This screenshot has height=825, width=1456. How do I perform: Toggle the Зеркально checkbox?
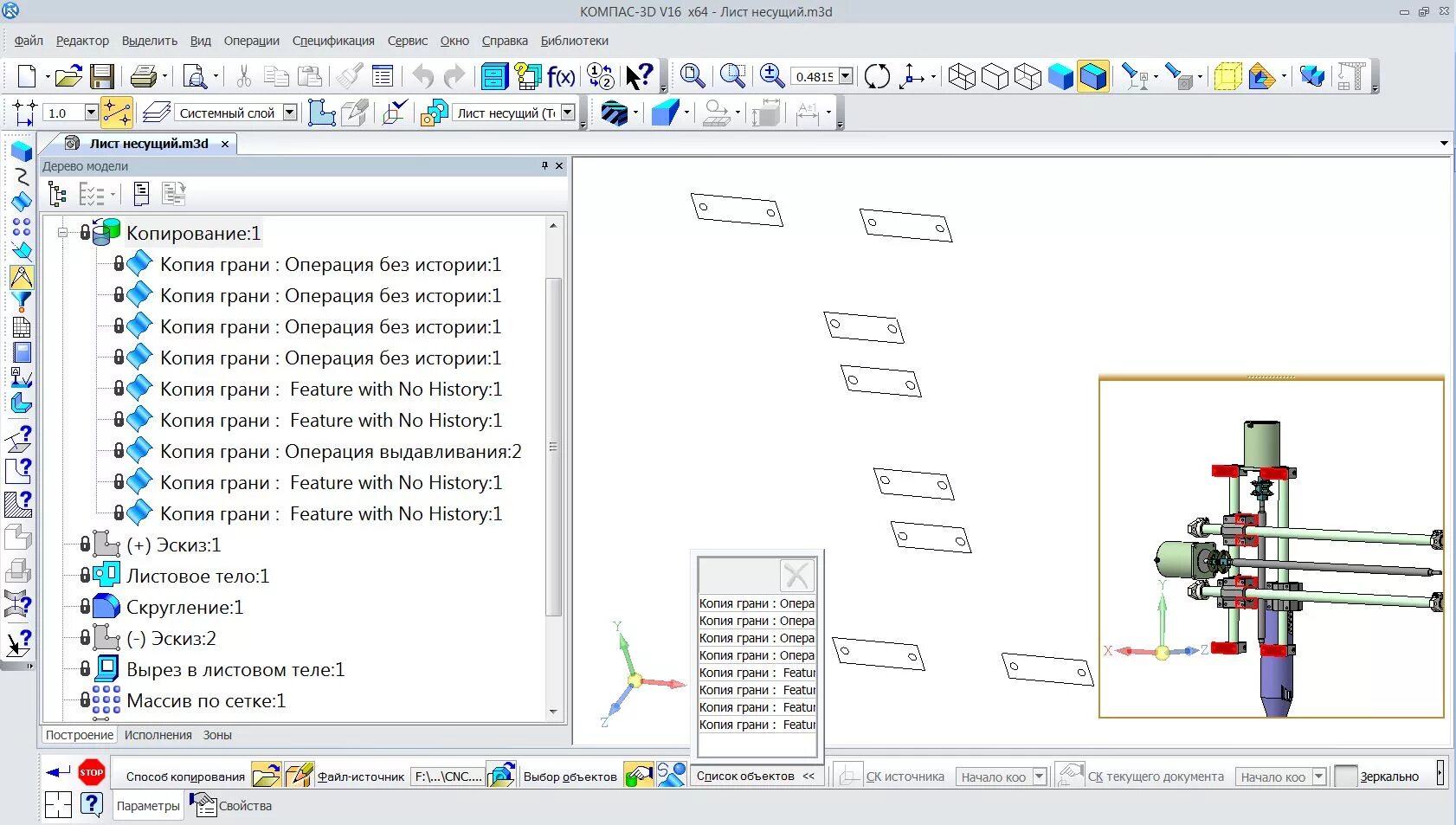(x=1346, y=777)
